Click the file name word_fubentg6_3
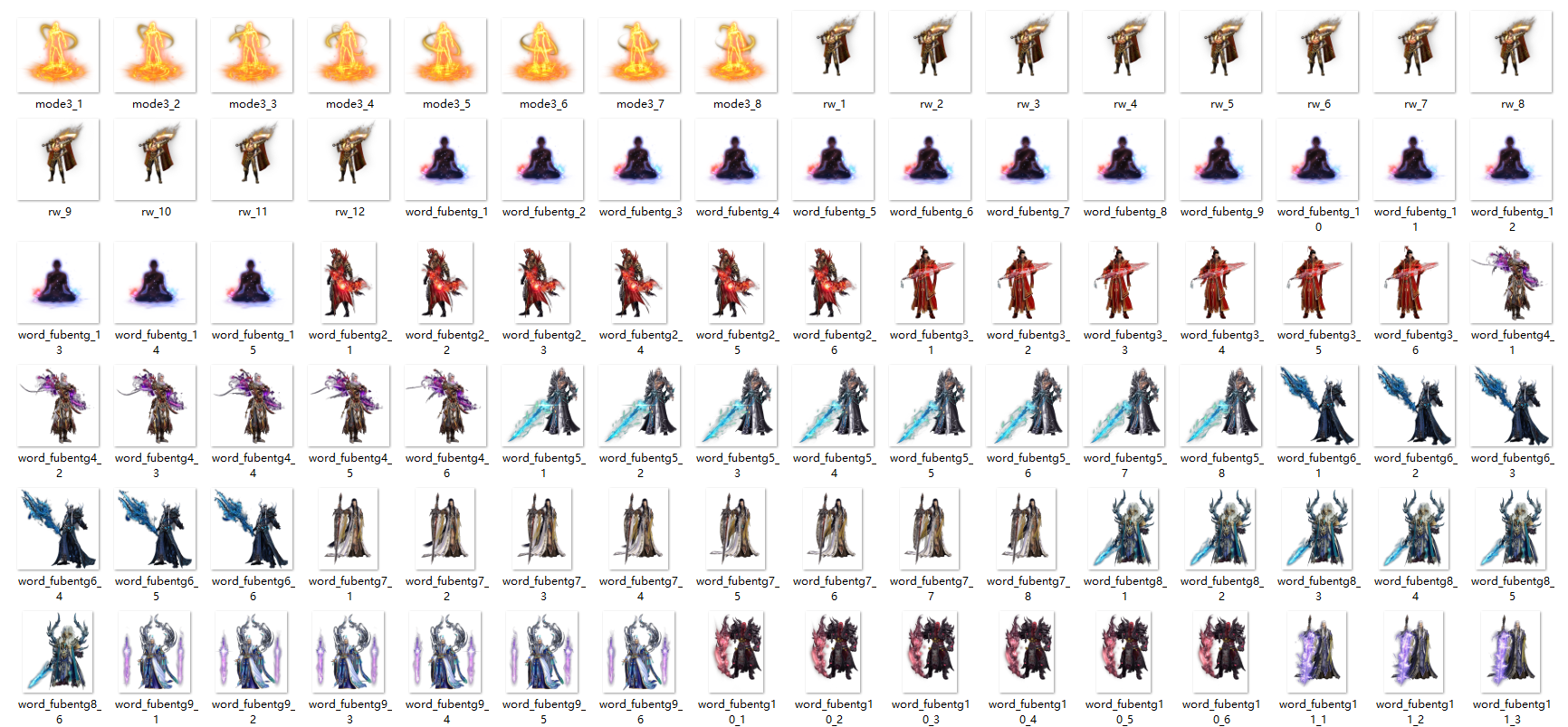This screenshot has height=727, width=1568. tap(1512, 465)
